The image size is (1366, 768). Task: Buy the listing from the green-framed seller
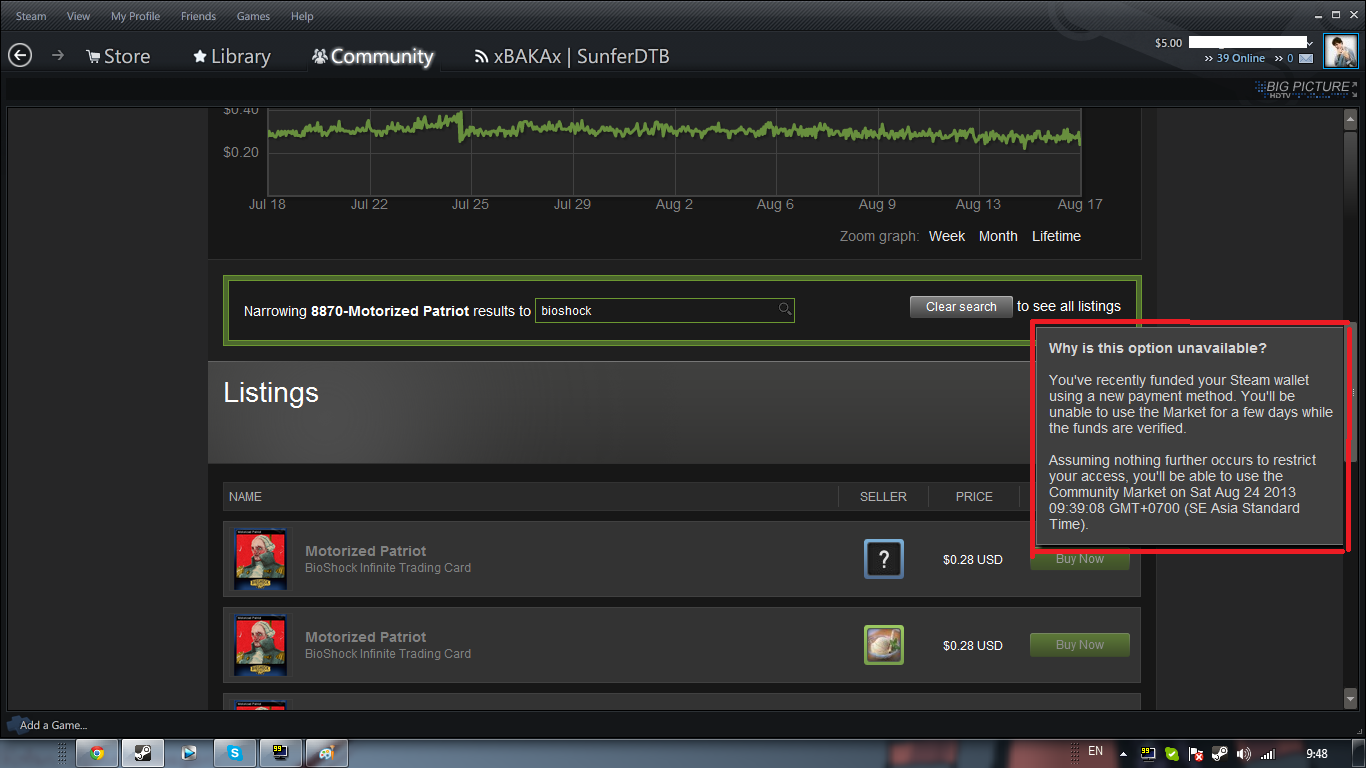(x=1080, y=645)
